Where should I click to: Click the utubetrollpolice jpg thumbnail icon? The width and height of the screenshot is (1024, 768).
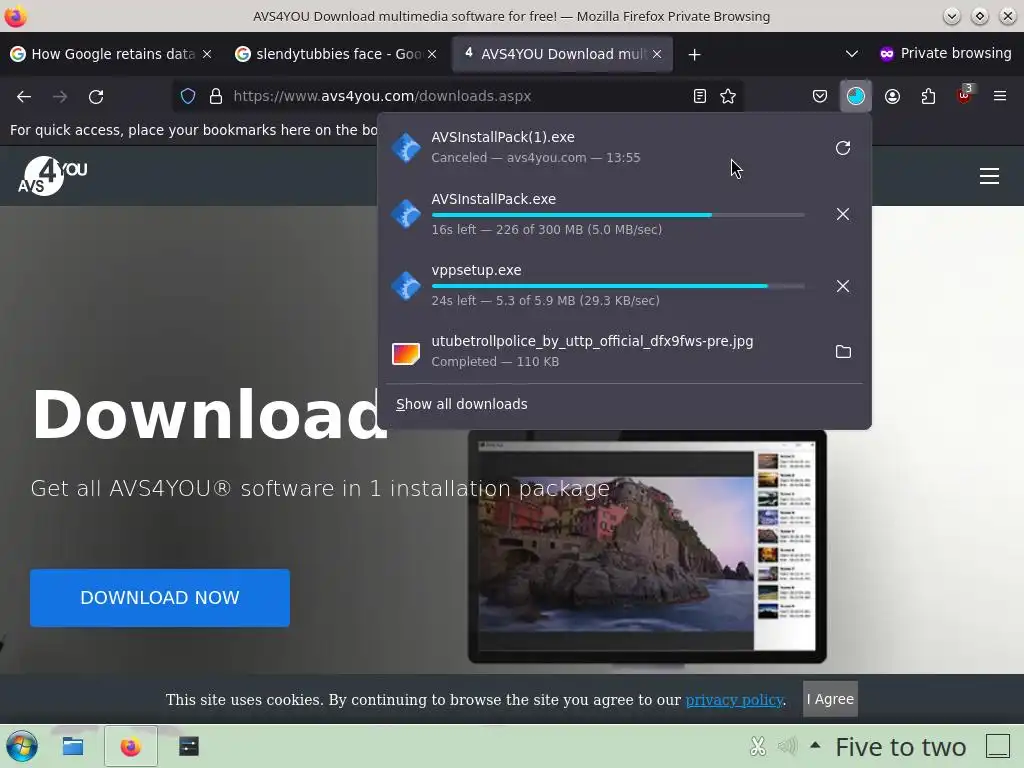406,353
